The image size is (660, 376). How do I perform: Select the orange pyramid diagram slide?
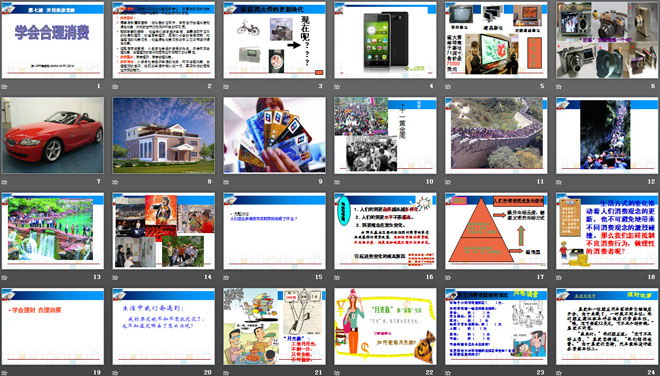point(496,231)
